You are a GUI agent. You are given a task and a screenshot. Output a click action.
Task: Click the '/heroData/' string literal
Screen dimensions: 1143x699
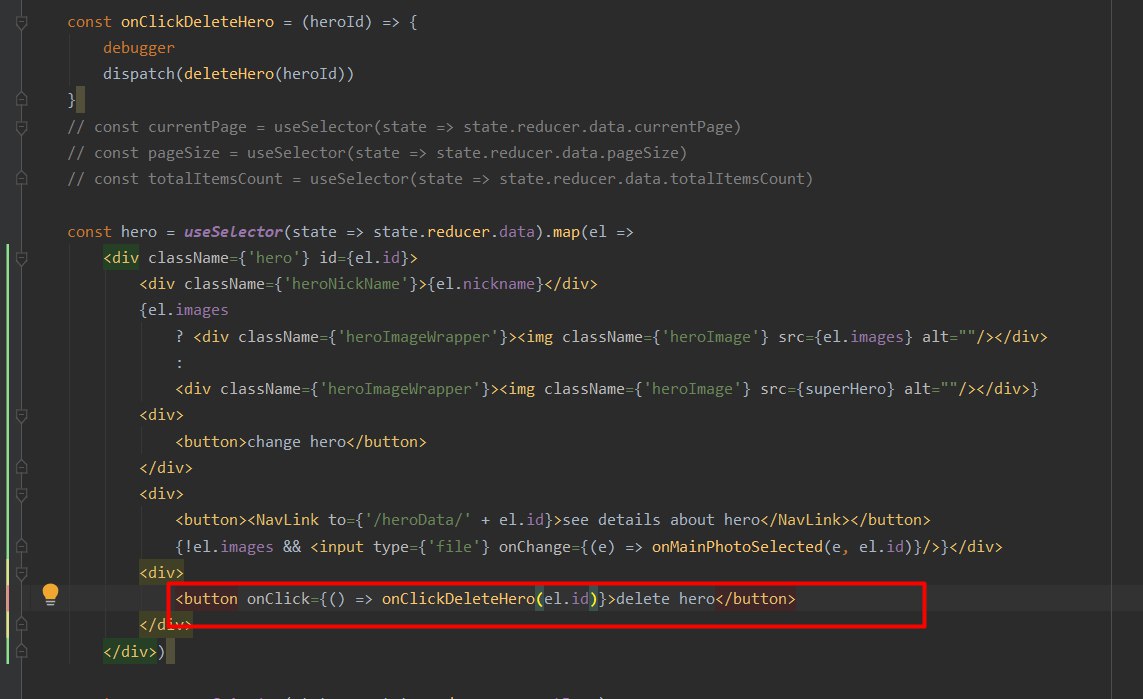[x=418, y=520]
